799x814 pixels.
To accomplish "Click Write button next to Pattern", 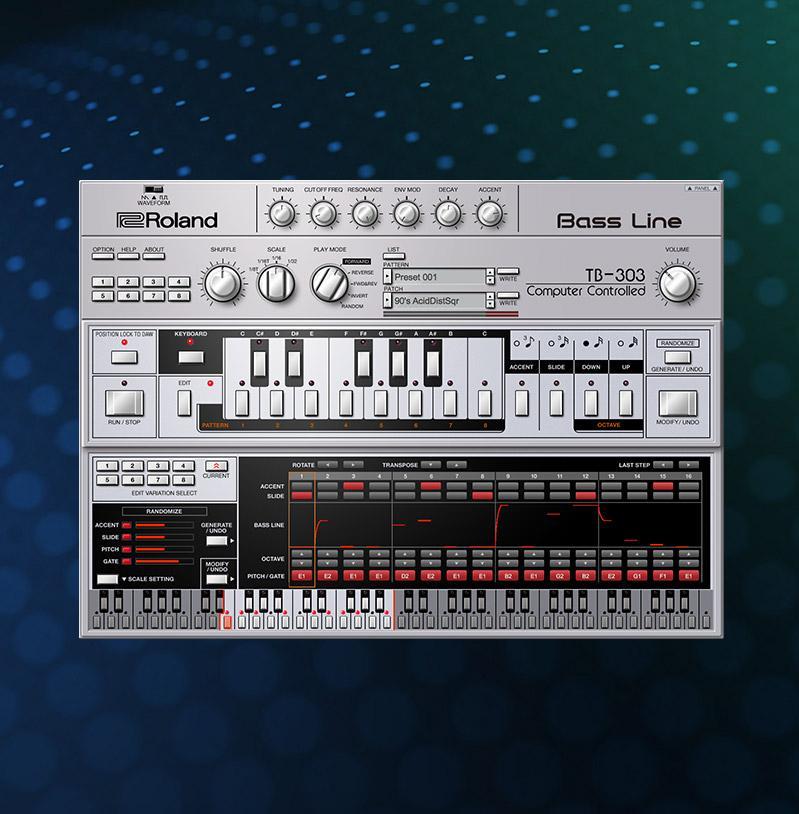I will (508, 271).
